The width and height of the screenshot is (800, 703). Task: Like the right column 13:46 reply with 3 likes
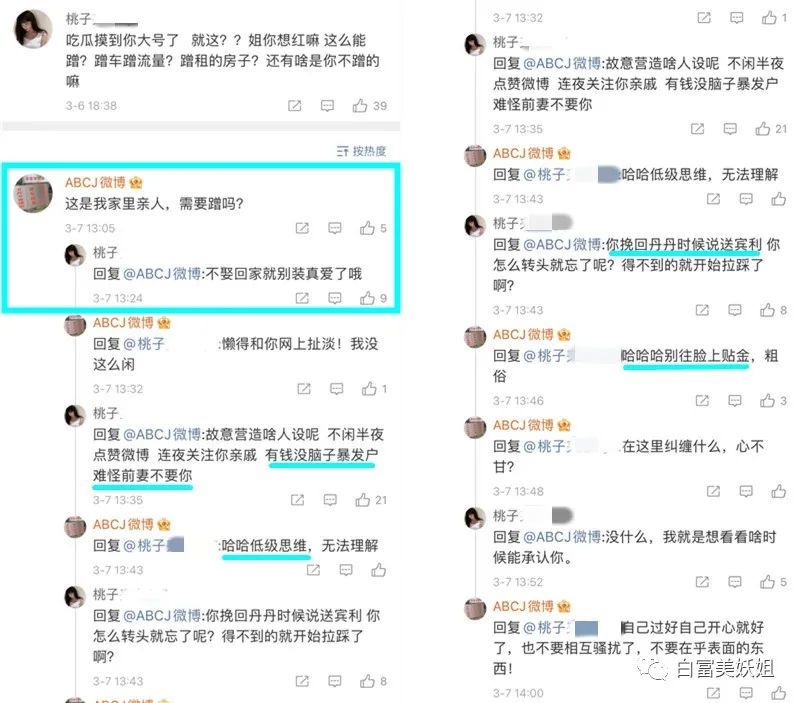(x=767, y=400)
